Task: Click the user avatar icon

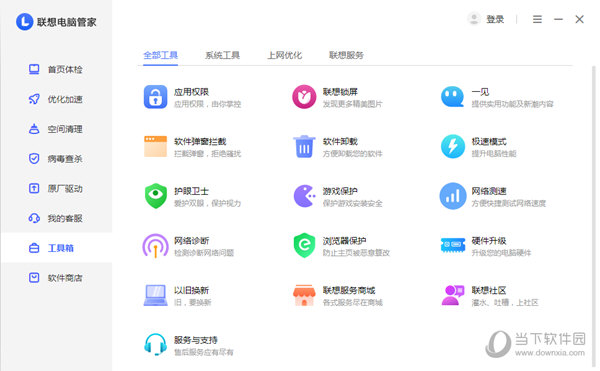Action: tap(474, 19)
